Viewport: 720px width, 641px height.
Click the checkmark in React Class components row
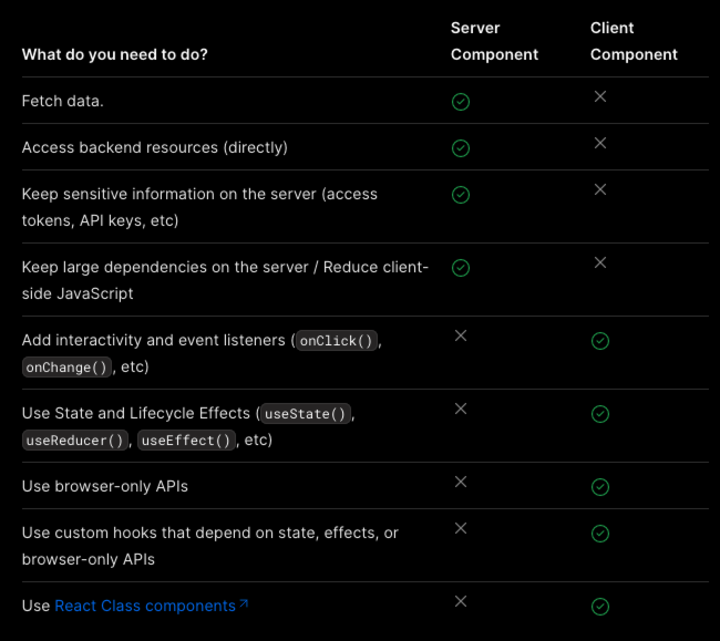(600, 607)
